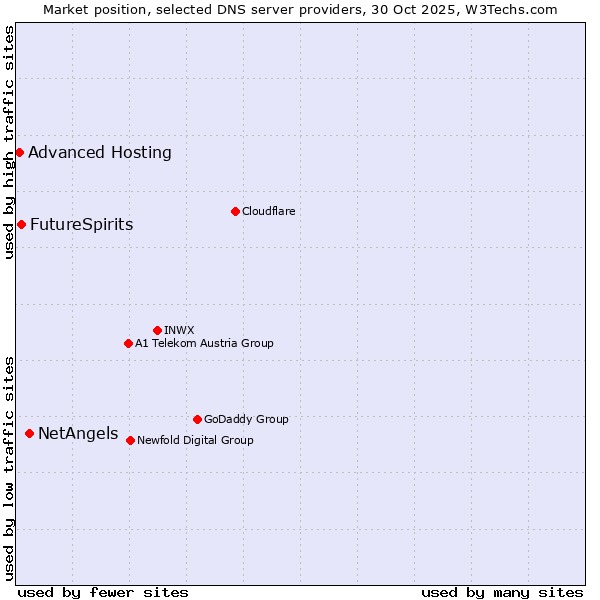
Task: Click the GoDaddy Group label
Action: (x=246, y=419)
